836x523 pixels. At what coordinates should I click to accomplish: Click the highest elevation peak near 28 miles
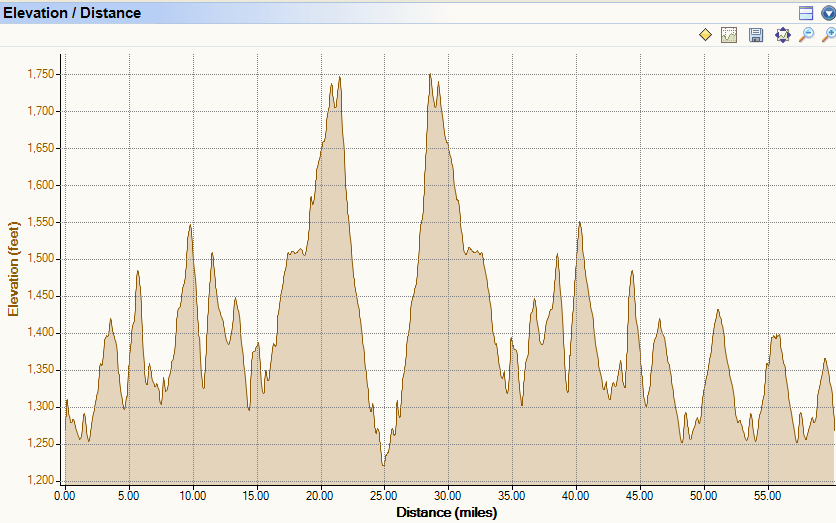click(430, 75)
